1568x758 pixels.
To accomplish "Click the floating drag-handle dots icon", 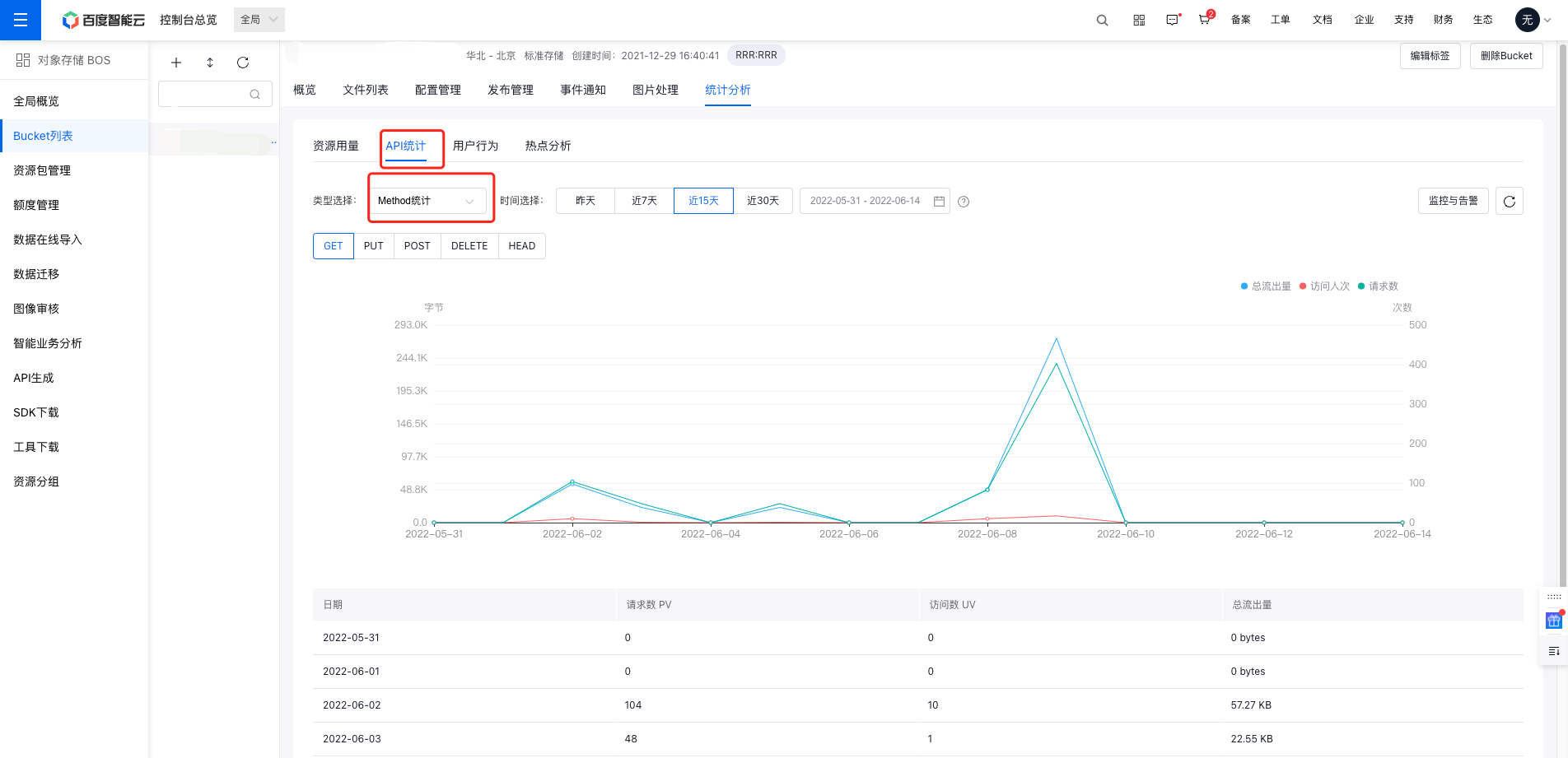I will [1554, 597].
